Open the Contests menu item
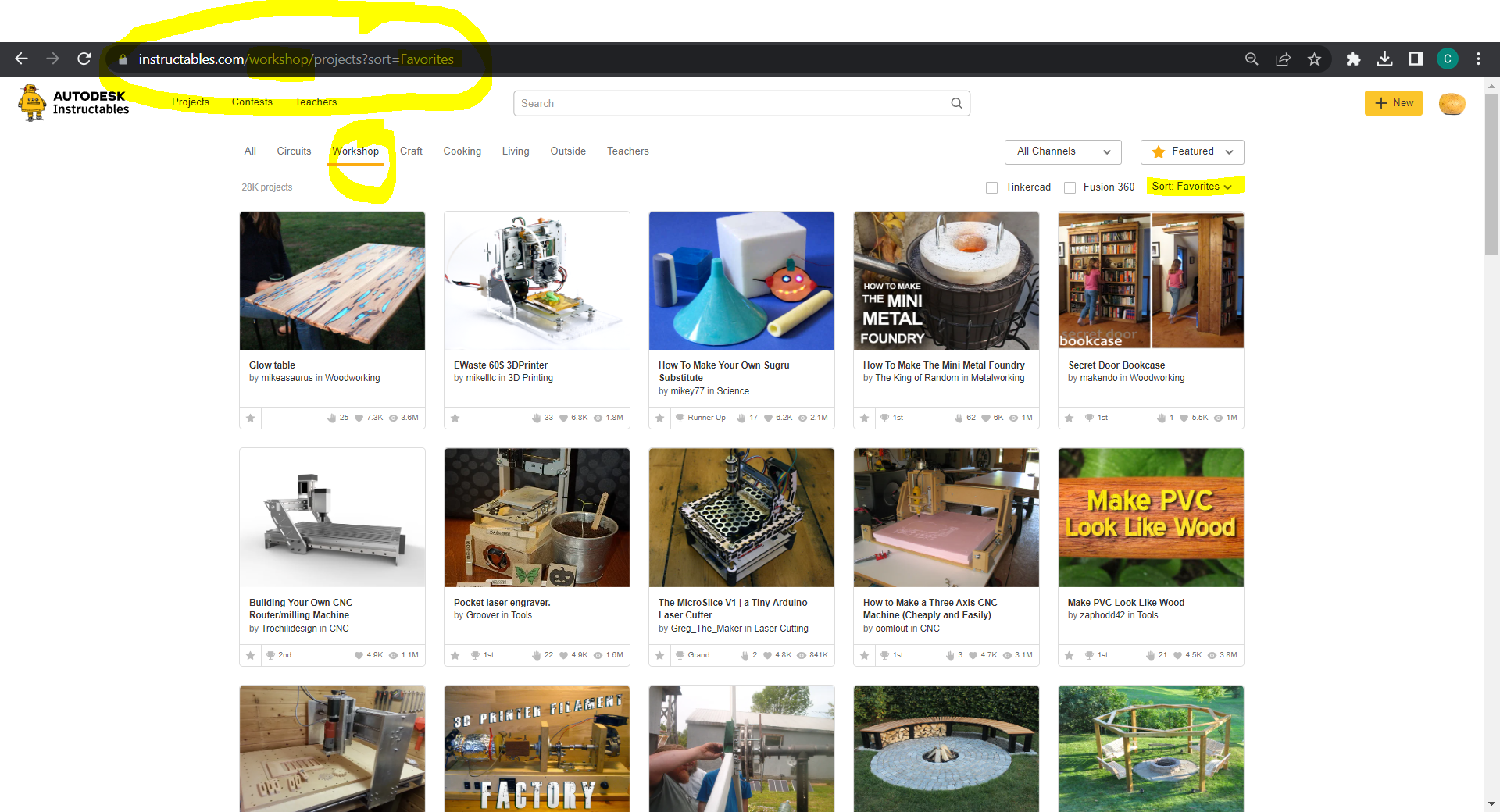Viewport: 1500px width, 812px height. (x=252, y=101)
